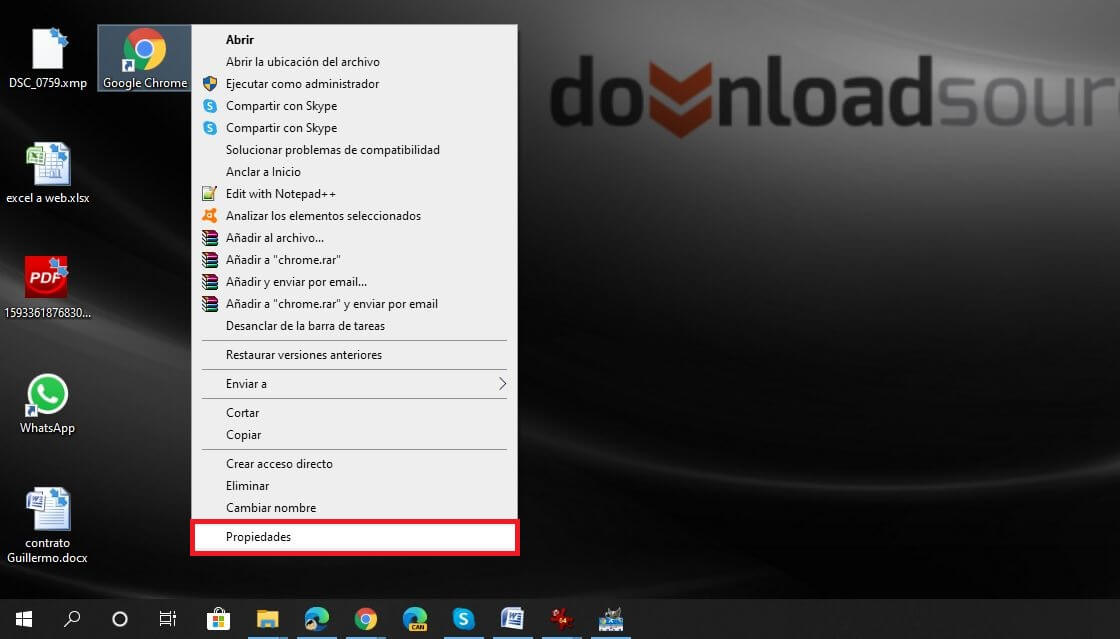This screenshot has width=1120, height=639.
Task: Choose Desanclar de la barra de tareas
Action: (354, 326)
